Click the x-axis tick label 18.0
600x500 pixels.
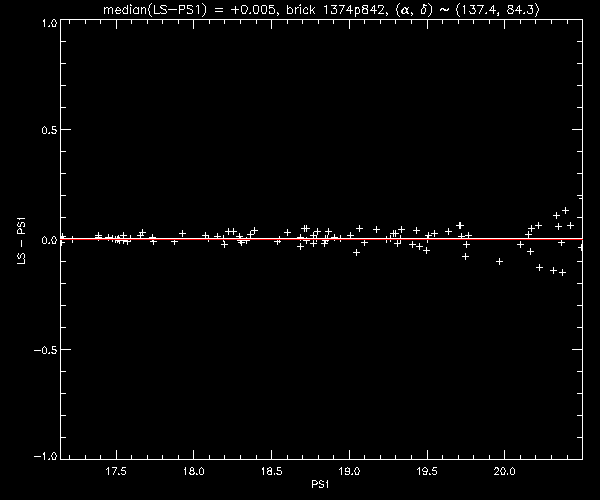point(194,471)
